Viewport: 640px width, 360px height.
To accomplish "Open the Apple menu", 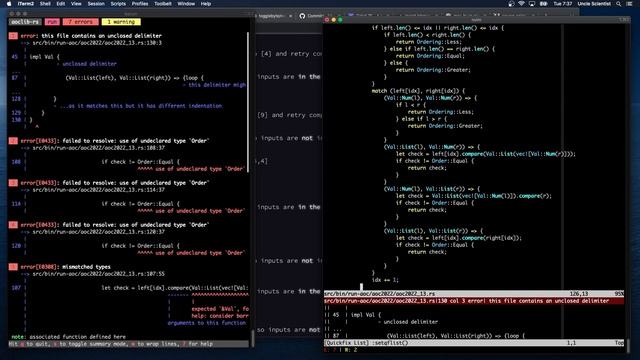I will point(9,4).
